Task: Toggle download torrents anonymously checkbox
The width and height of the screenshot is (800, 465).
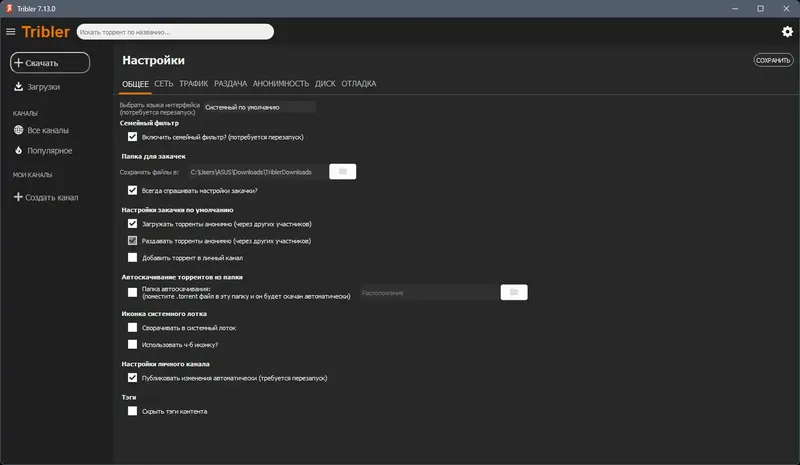Action: pyautogui.click(x=132, y=224)
